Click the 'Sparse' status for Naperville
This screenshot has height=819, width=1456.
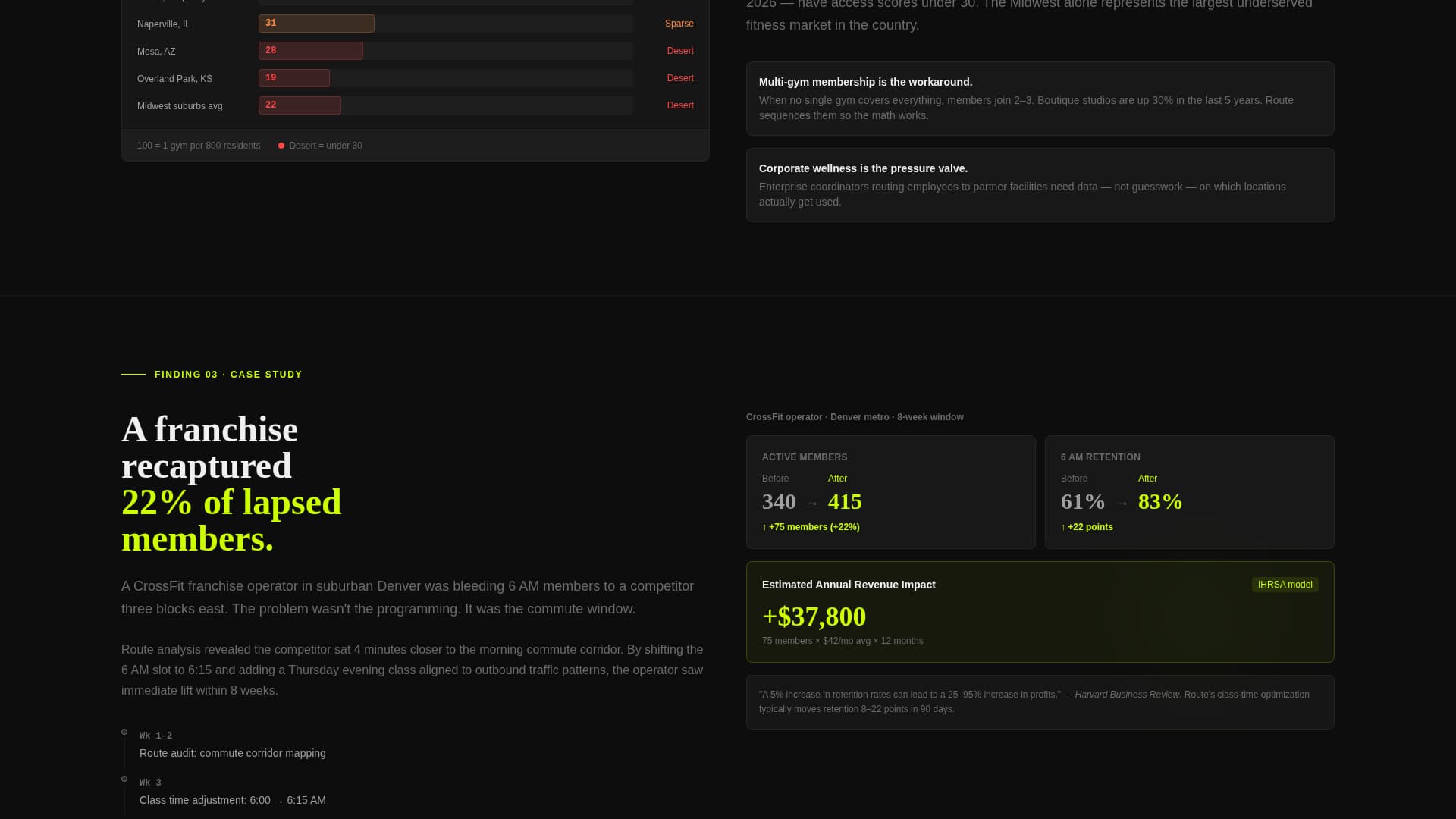679,24
